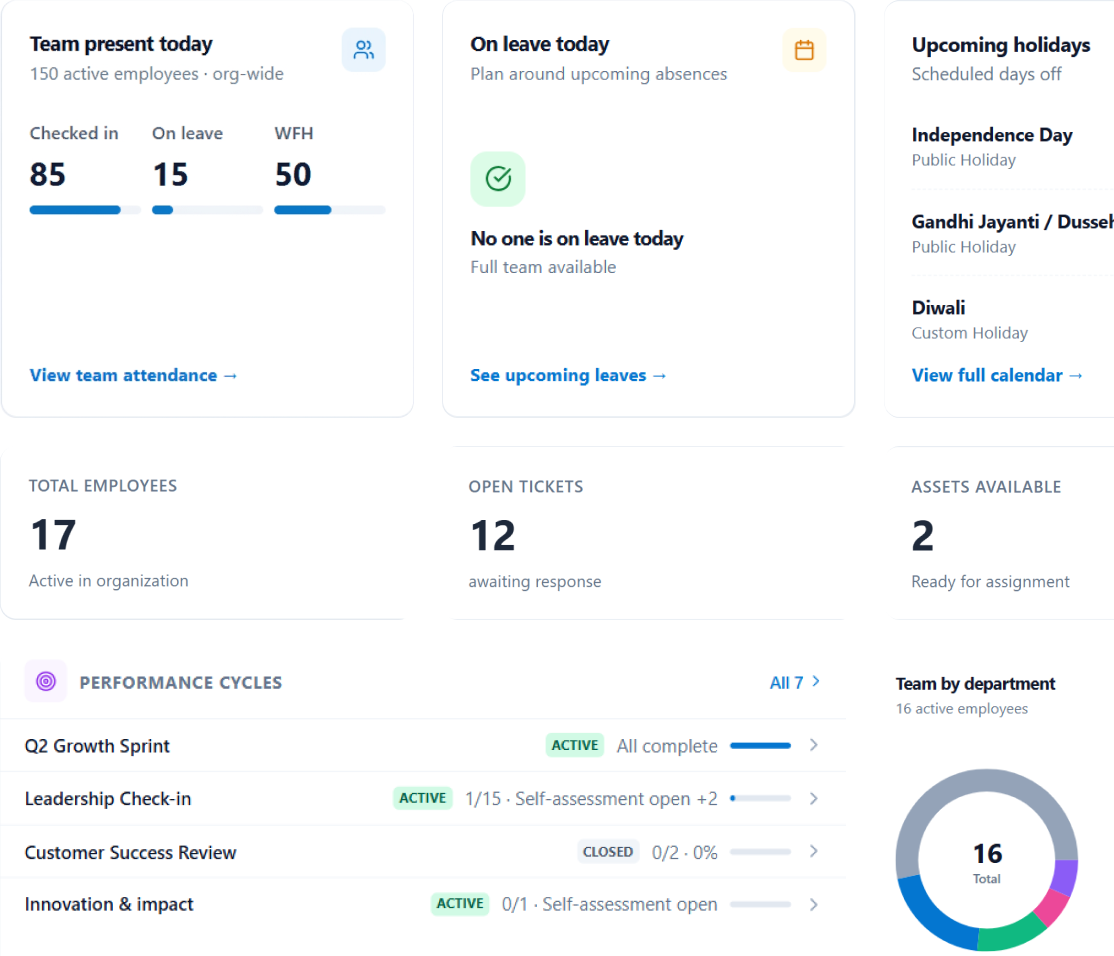This screenshot has height=956, width=1114.
Task: Open View team attendance link
Action: click(134, 375)
